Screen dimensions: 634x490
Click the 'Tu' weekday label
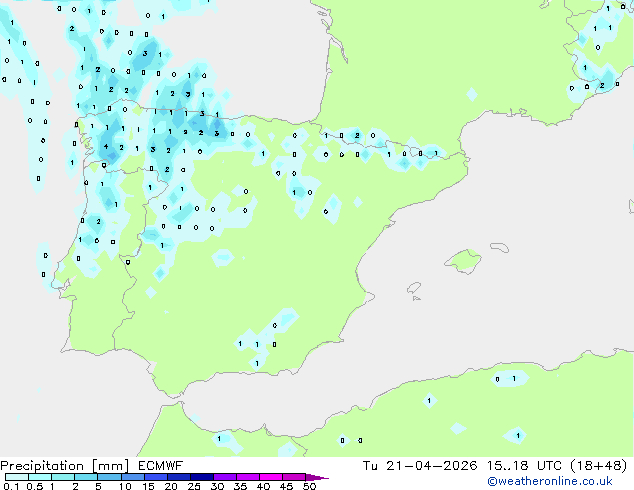370,466
